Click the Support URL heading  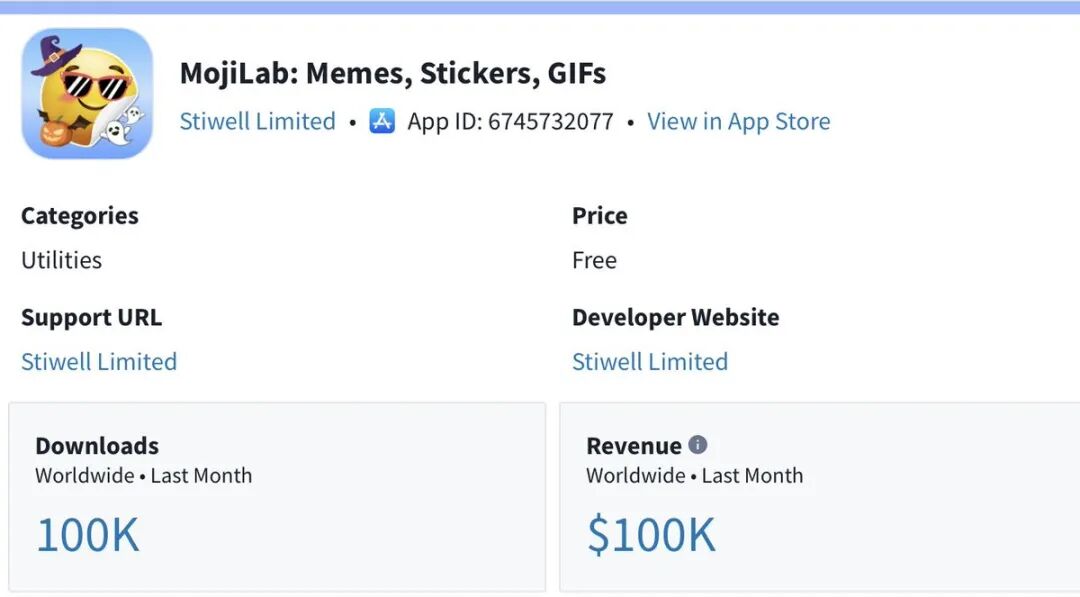click(x=91, y=318)
